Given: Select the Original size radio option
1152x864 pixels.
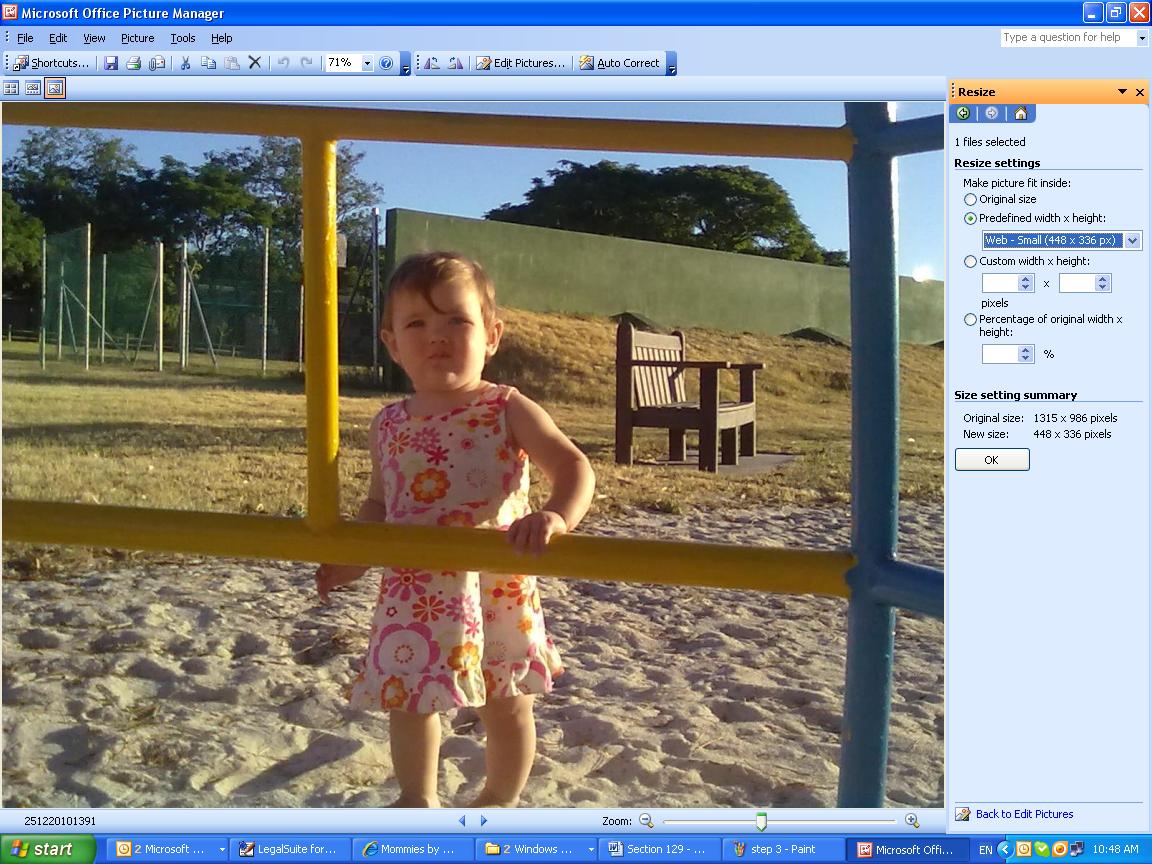Looking at the screenshot, I should 970,199.
